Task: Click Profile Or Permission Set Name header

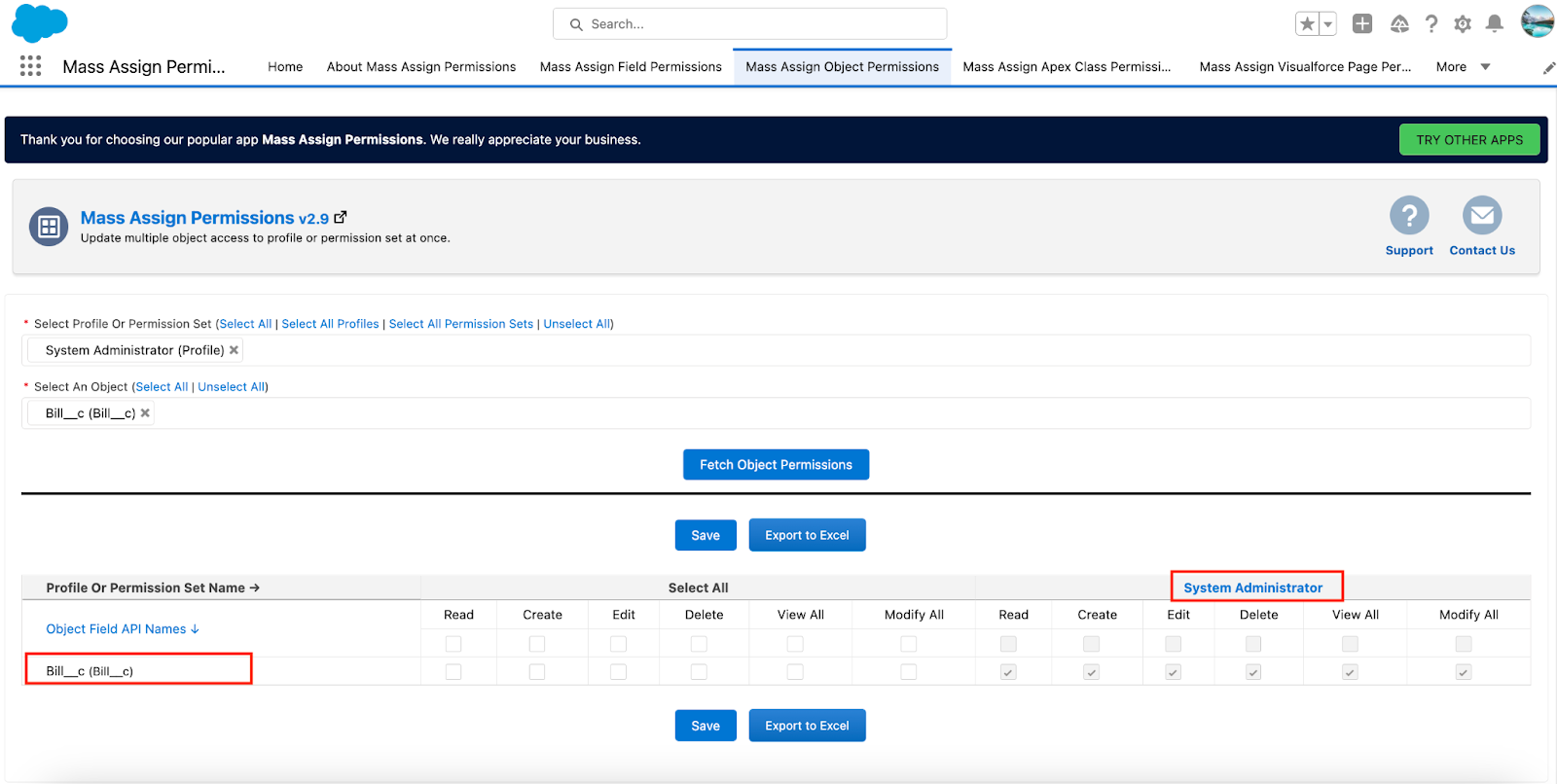Action: (153, 588)
